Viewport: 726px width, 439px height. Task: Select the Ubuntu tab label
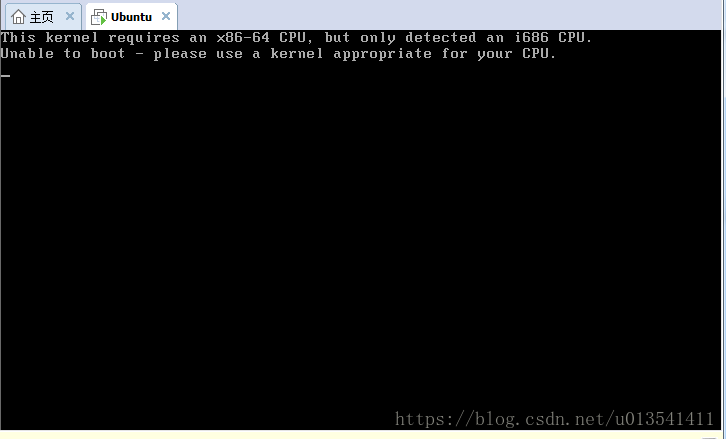point(131,17)
